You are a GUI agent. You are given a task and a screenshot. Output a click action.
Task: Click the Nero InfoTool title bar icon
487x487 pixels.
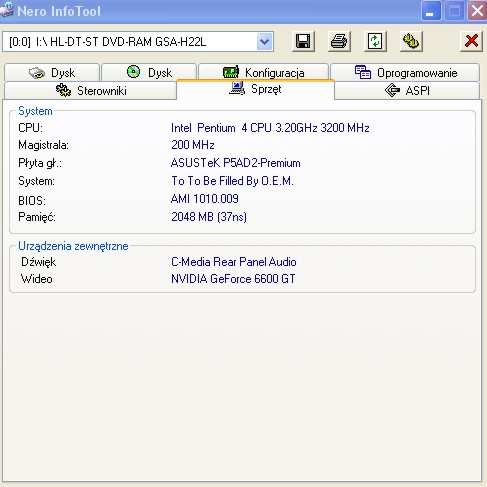tap(7, 10)
